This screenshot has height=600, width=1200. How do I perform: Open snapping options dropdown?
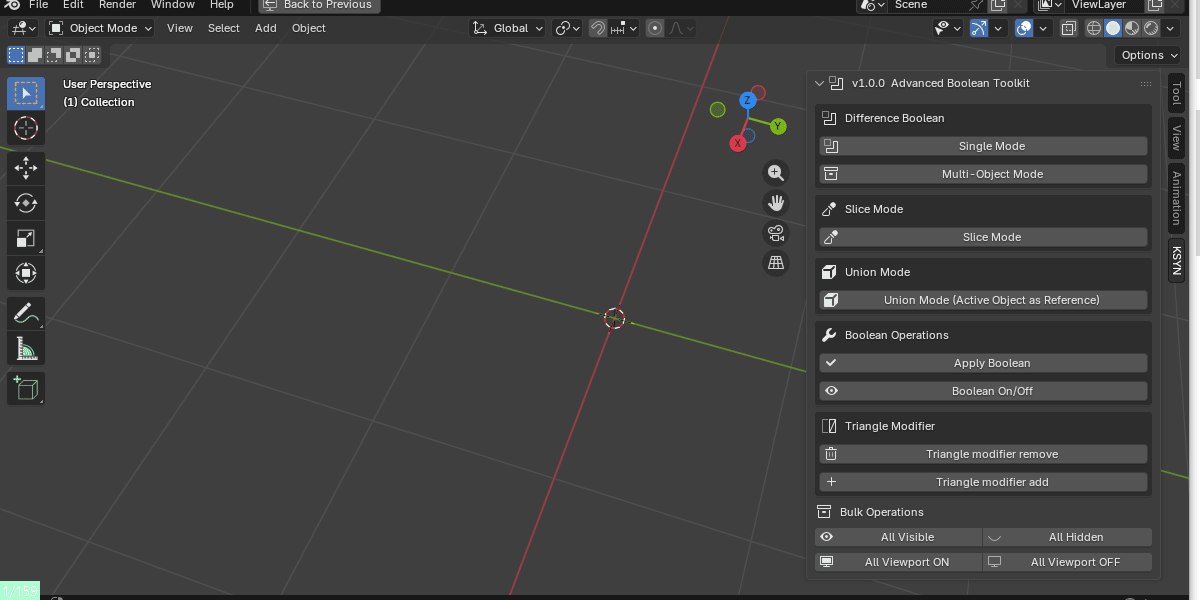(x=623, y=28)
